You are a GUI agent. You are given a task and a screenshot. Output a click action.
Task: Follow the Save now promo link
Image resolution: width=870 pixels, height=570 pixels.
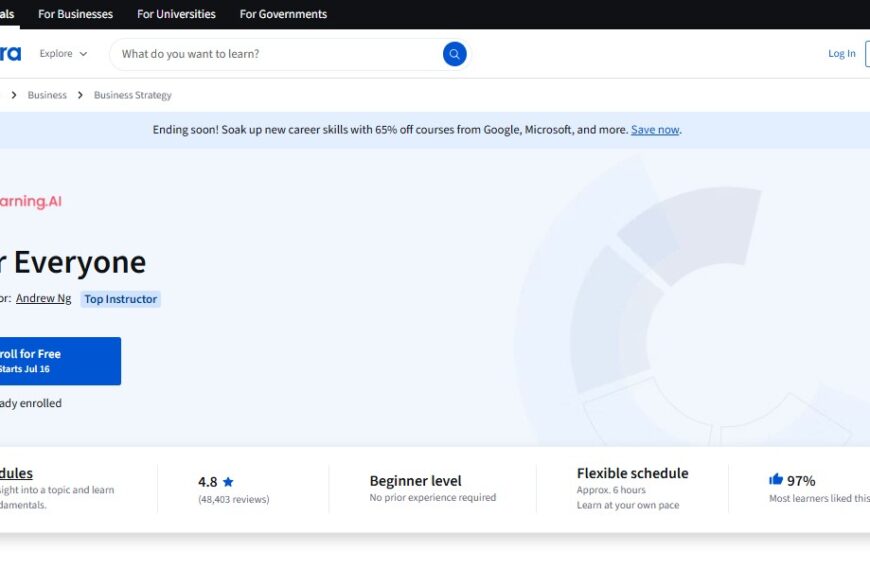click(x=655, y=130)
